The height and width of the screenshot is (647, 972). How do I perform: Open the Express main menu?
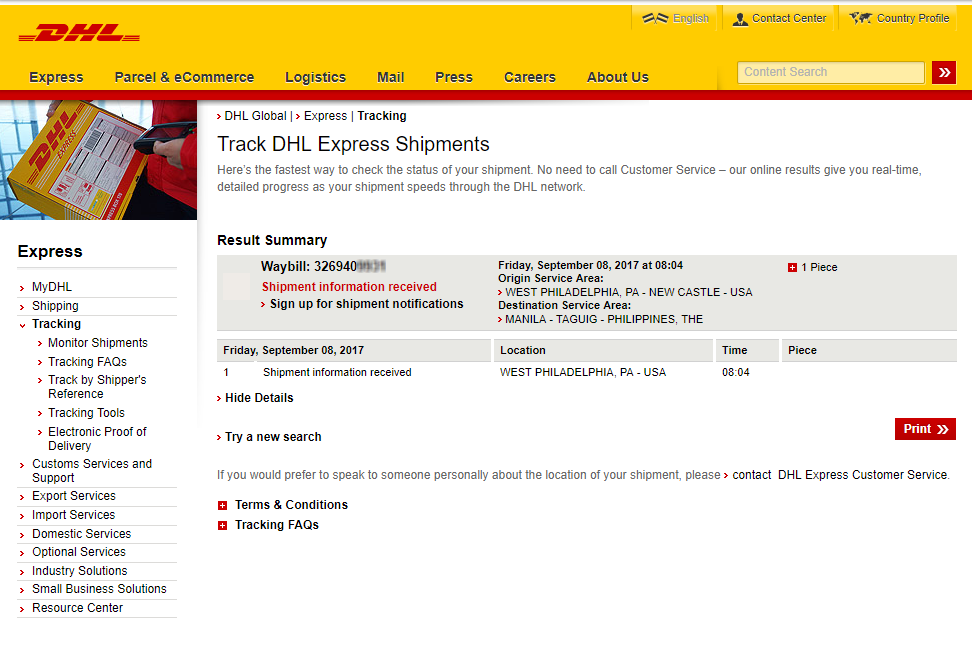coord(56,77)
